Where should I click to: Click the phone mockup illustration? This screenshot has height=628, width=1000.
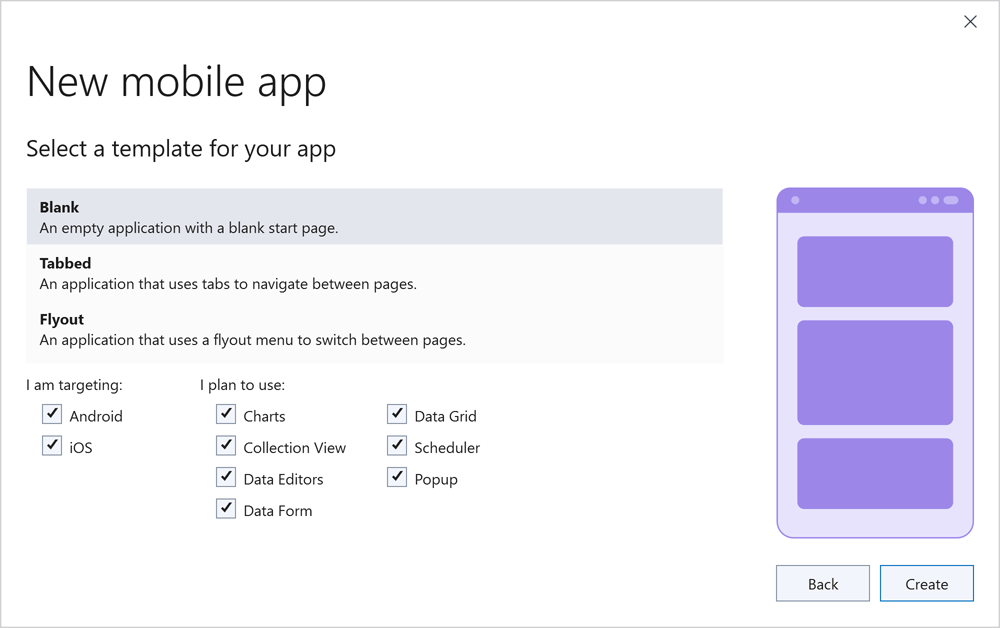(875, 362)
